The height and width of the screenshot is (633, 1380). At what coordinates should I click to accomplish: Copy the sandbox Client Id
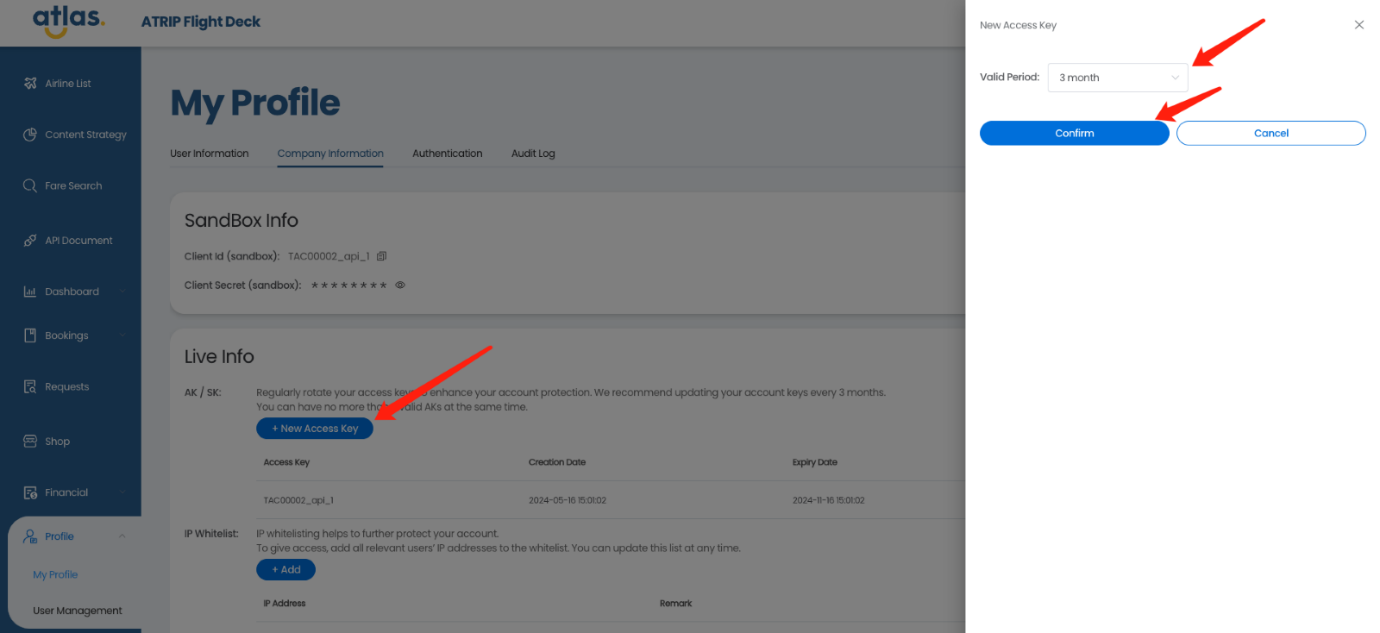tap(381, 257)
